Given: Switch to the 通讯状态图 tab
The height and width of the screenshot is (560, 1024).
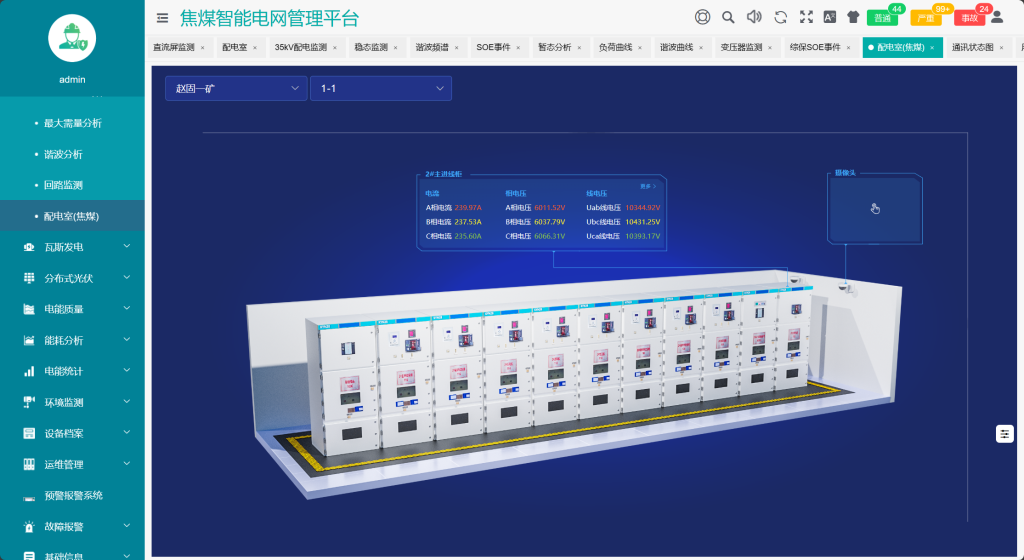Looking at the screenshot, I should [978, 48].
